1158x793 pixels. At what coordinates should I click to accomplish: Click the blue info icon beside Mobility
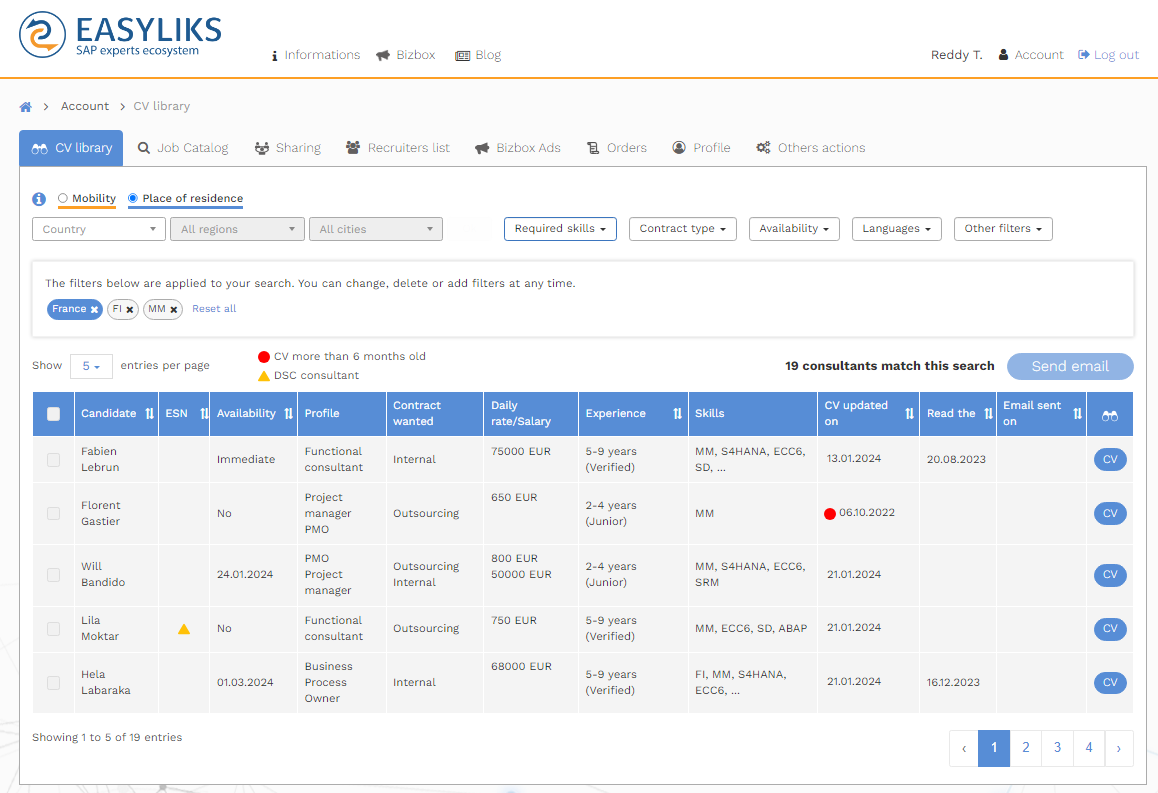click(x=39, y=199)
